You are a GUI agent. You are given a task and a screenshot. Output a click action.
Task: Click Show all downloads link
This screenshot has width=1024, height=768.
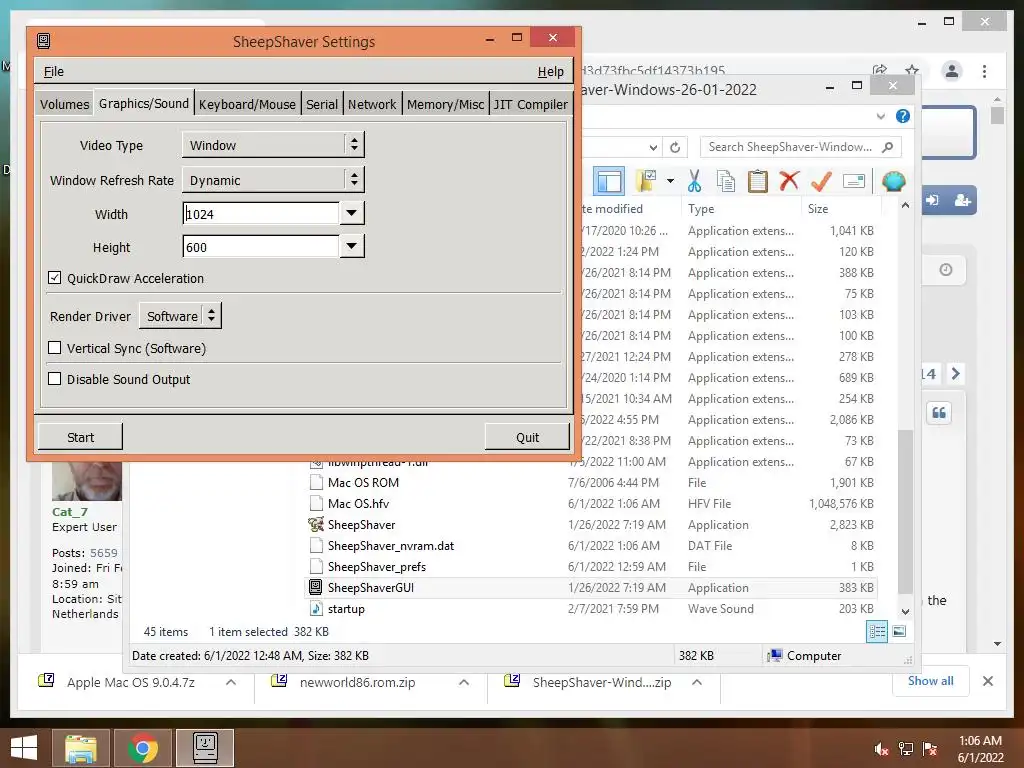pyautogui.click(x=930, y=680)
